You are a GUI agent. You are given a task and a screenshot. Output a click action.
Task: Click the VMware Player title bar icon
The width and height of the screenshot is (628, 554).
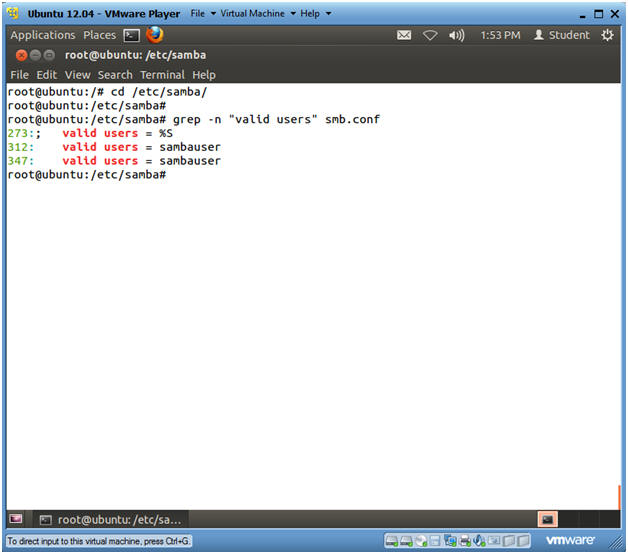(13, 13)
